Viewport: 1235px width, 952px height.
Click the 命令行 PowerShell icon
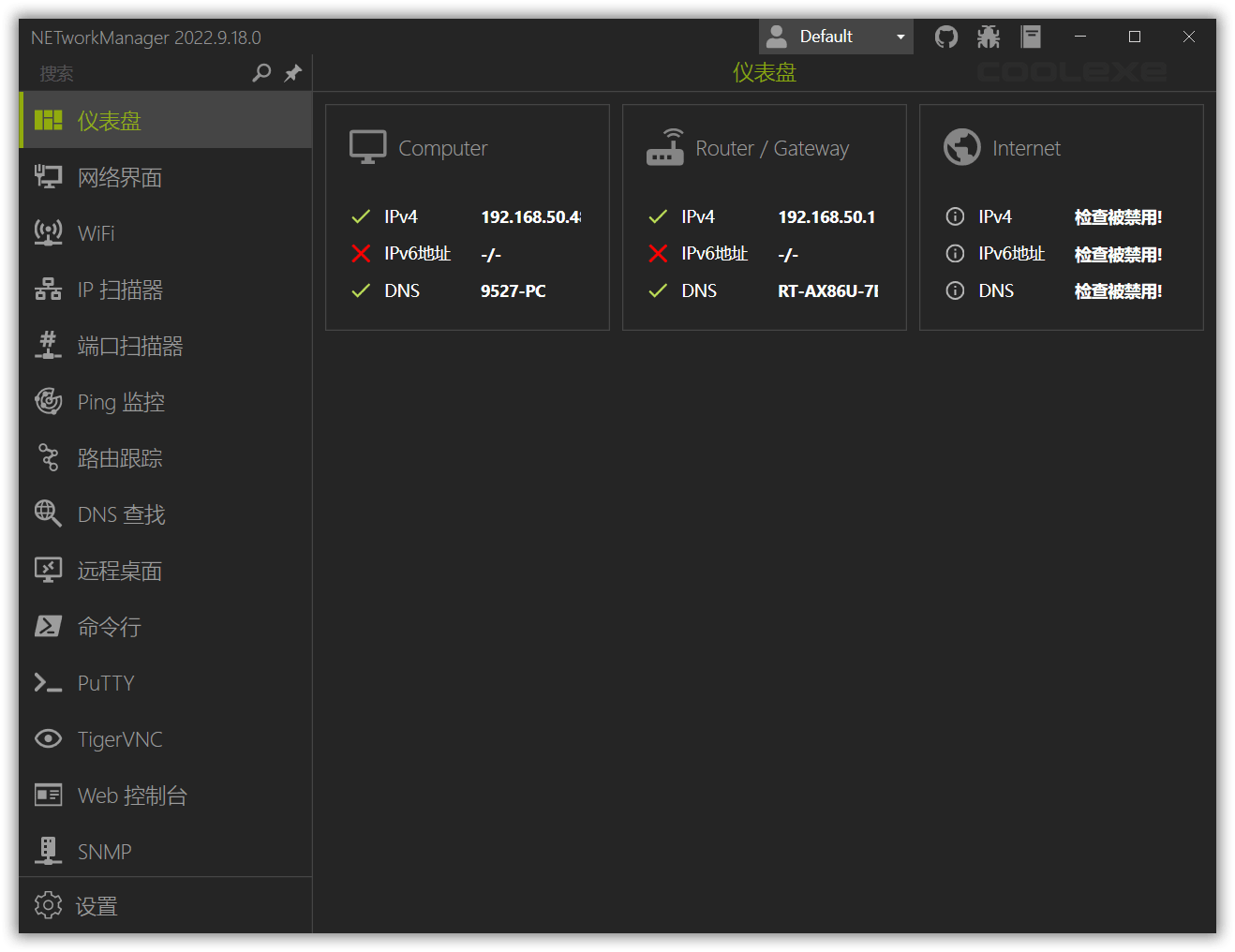48,626
